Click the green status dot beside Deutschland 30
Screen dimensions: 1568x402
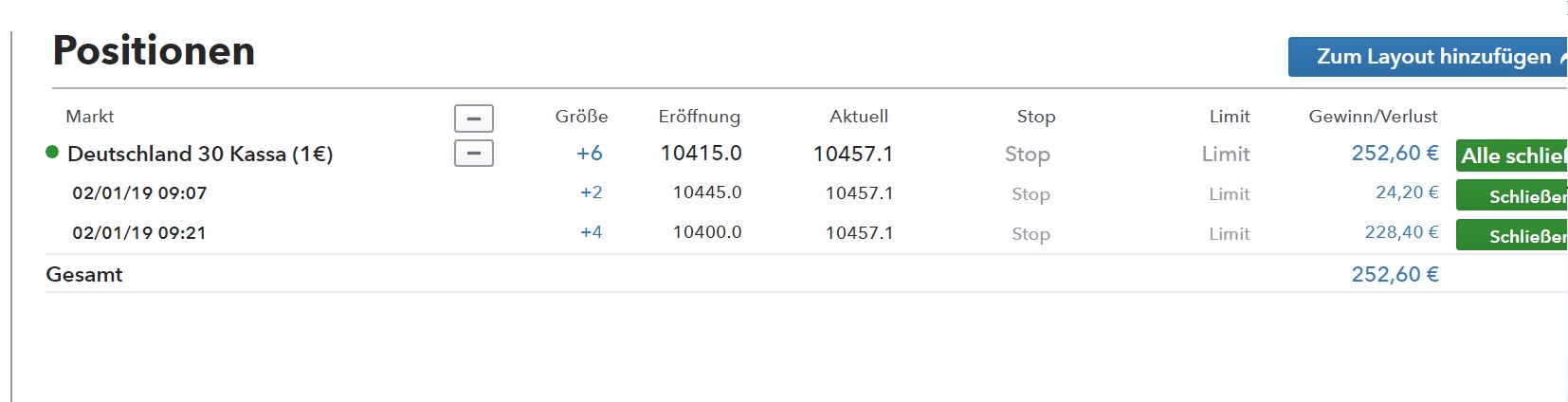click(x=52, y=153)
